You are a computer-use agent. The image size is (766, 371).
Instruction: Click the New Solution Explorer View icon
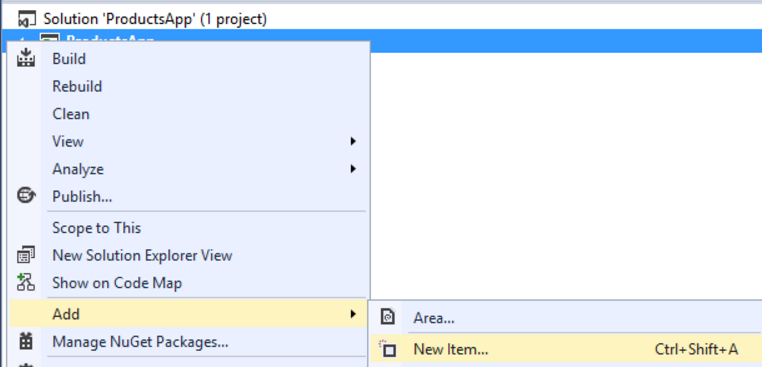[x=25, y=255]
